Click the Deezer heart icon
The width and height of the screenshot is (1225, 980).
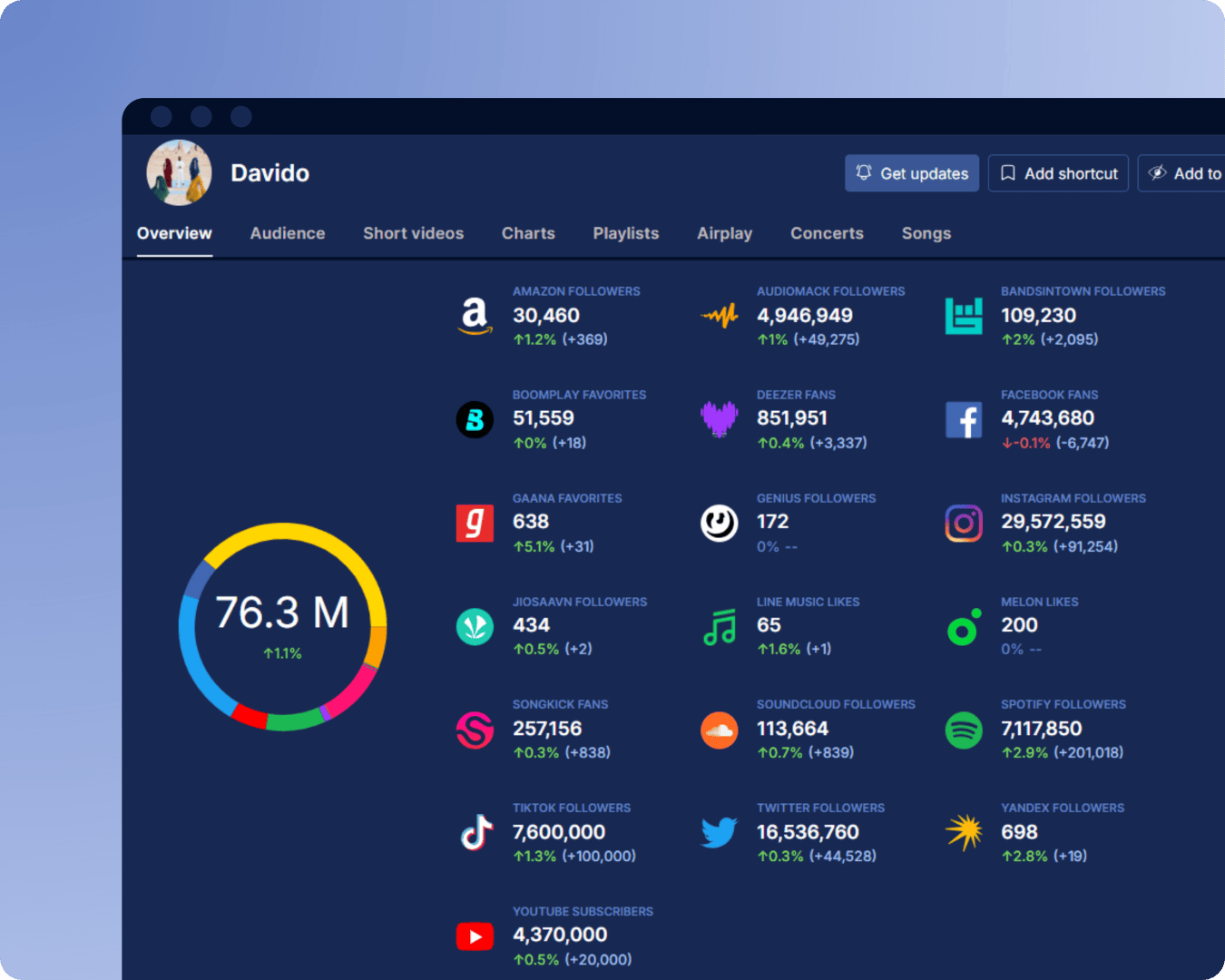pyautogui.click(x=719, y=419)
